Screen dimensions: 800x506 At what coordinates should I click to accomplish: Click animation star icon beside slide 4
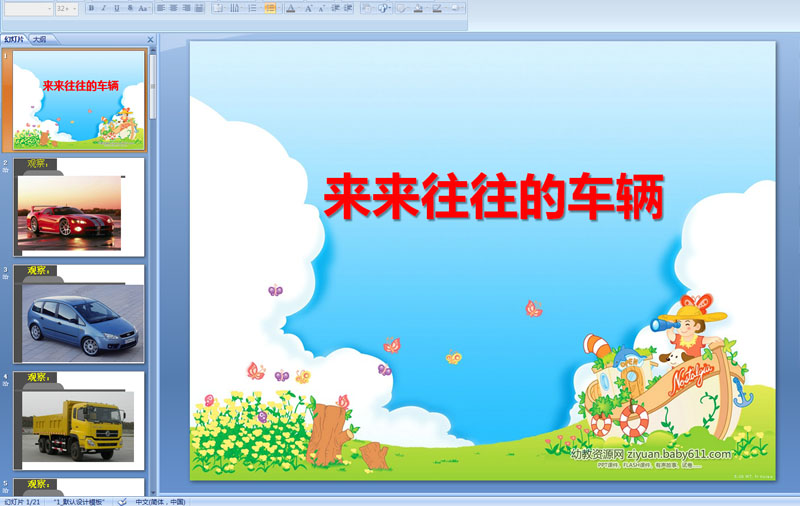6,383
